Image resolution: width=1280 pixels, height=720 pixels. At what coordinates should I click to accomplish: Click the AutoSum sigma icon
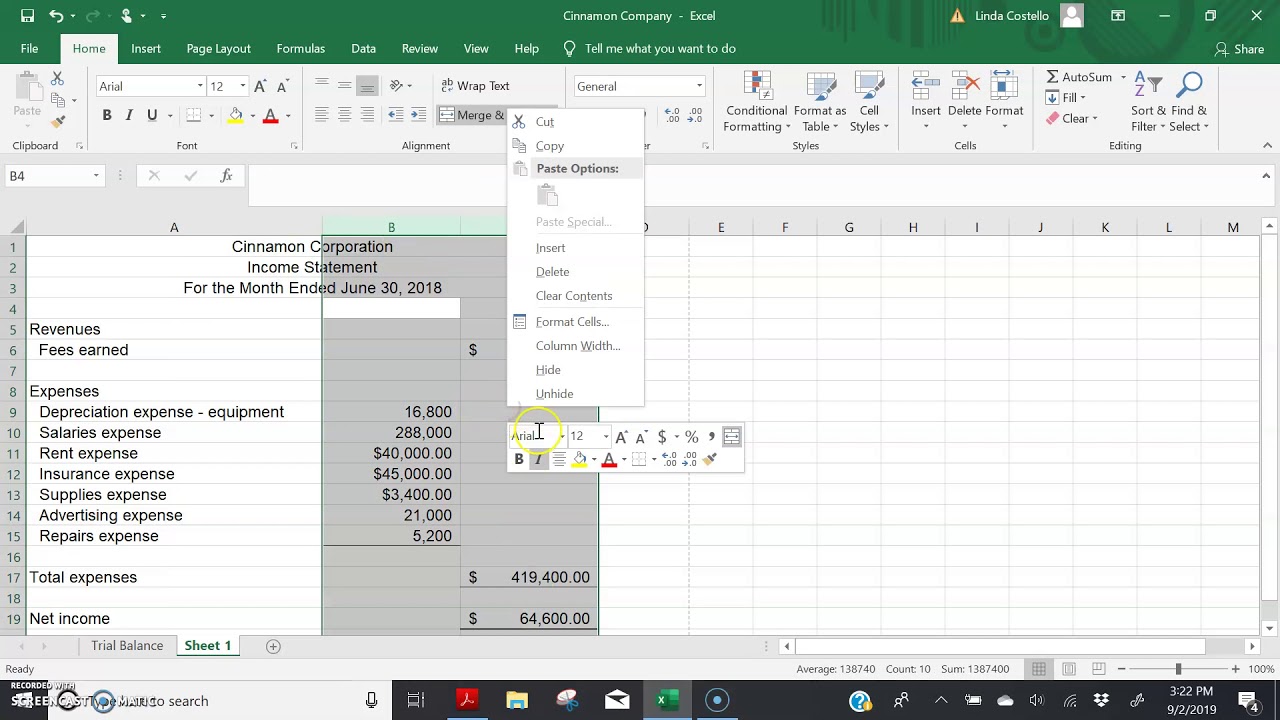pos(1053,77)
